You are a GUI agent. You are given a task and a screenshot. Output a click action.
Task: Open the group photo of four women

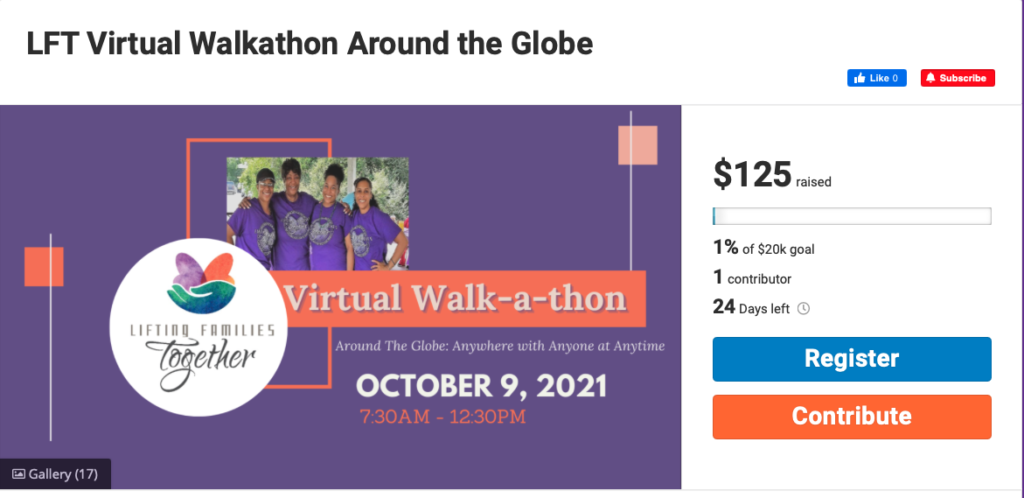click(316, 212)
